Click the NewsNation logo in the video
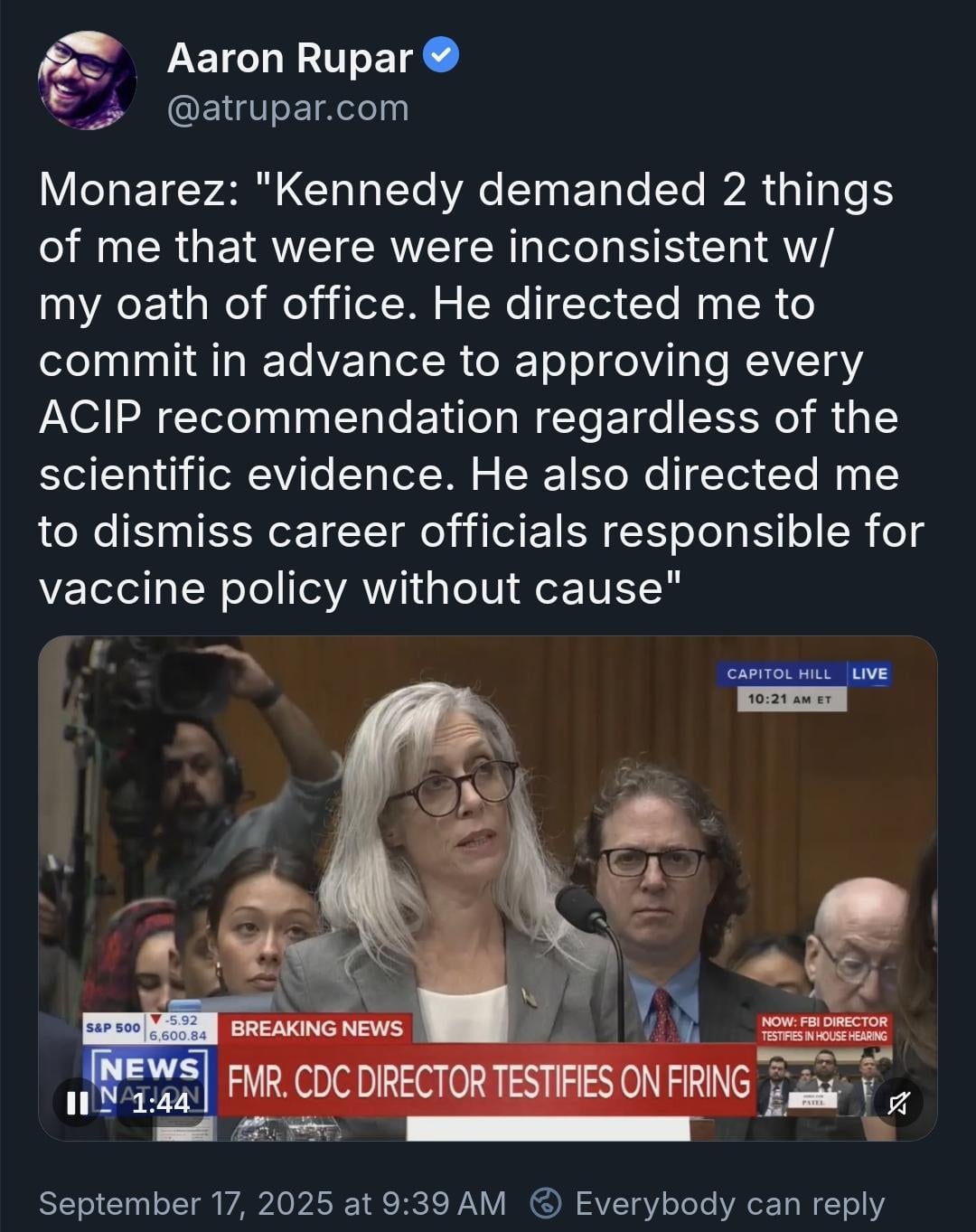The image size is (976, 1232). [x=150, y=1081]
